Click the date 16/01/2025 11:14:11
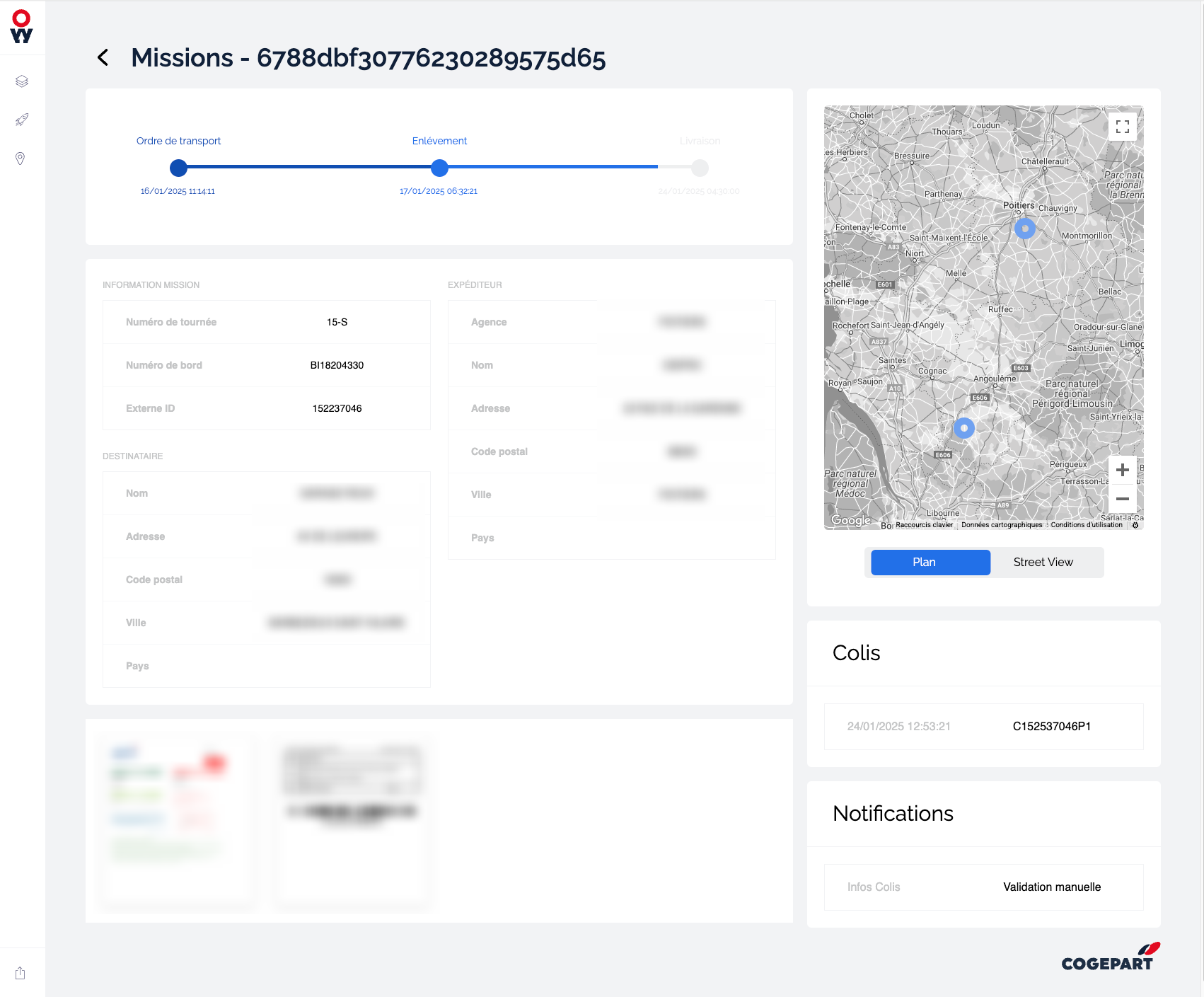1204x997 pixels. point(178,191)
